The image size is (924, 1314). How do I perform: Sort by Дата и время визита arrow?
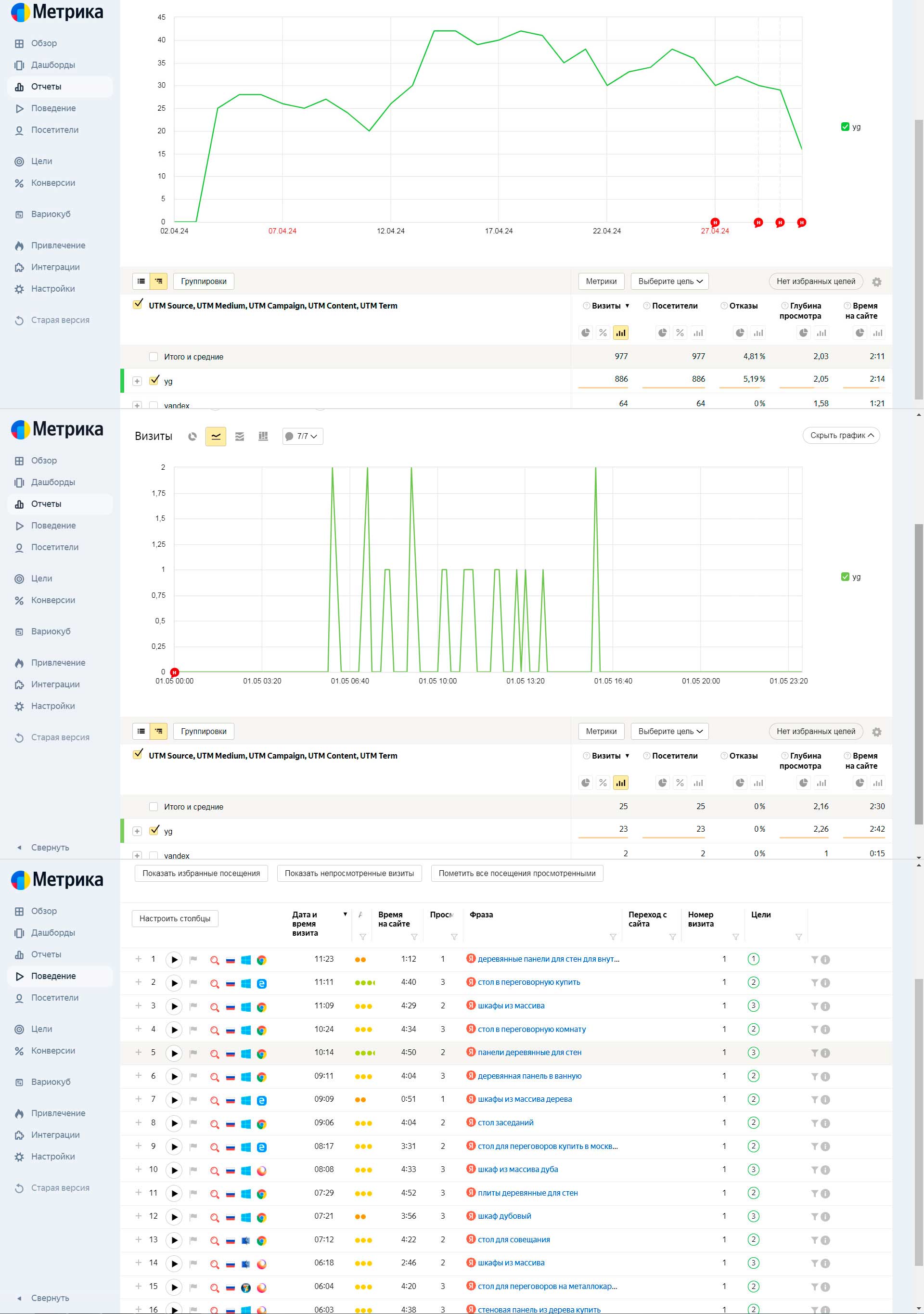pyautogui.click(x=345, y=915)
